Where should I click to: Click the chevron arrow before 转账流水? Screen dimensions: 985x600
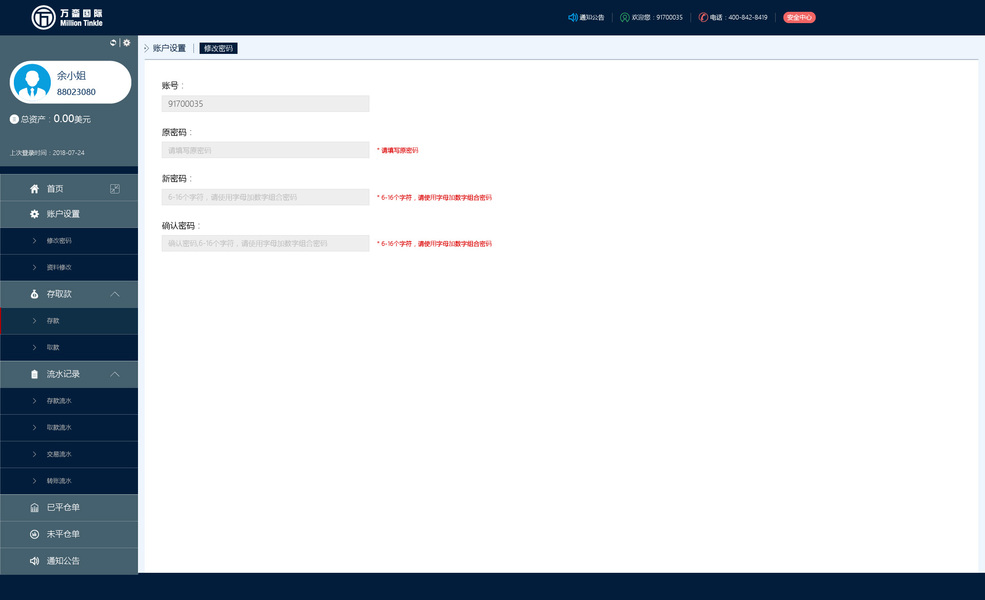pyautogui.click(x=35, y=481)
